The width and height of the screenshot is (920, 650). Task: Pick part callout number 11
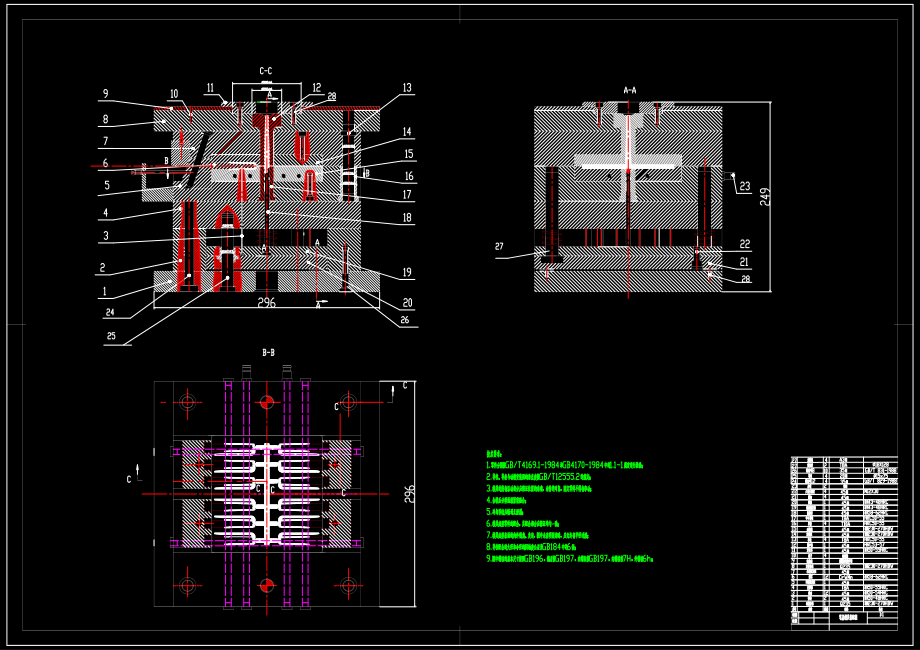[x=211, y=88]
